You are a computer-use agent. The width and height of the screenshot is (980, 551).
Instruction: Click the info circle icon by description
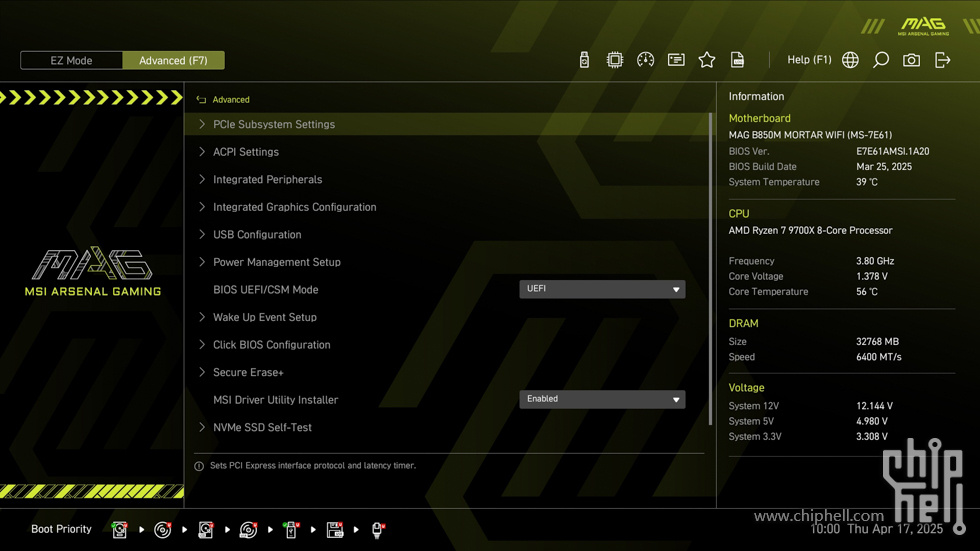point(199,466)
